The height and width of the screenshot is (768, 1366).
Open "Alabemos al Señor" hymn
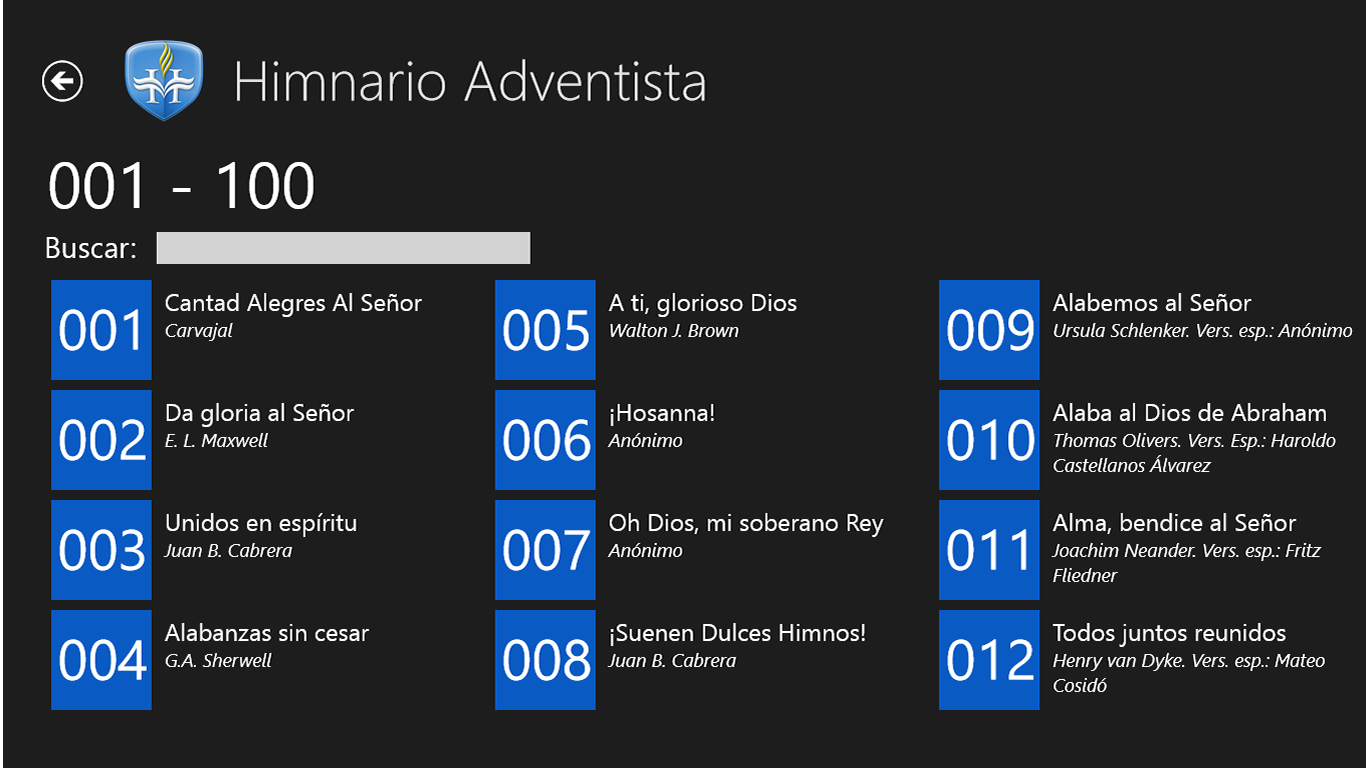(x=1151, y=303)
